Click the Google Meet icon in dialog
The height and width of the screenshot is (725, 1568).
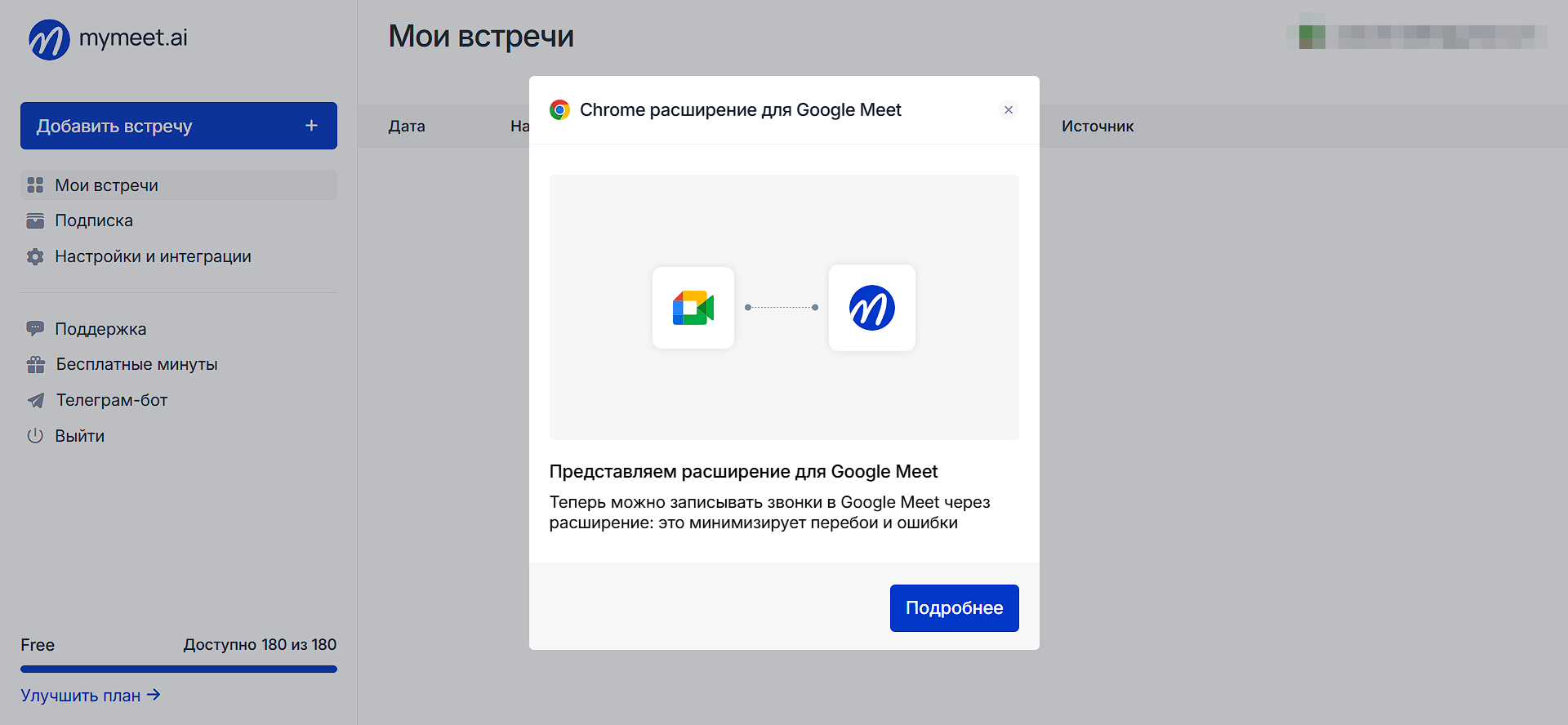coord(693,308)
